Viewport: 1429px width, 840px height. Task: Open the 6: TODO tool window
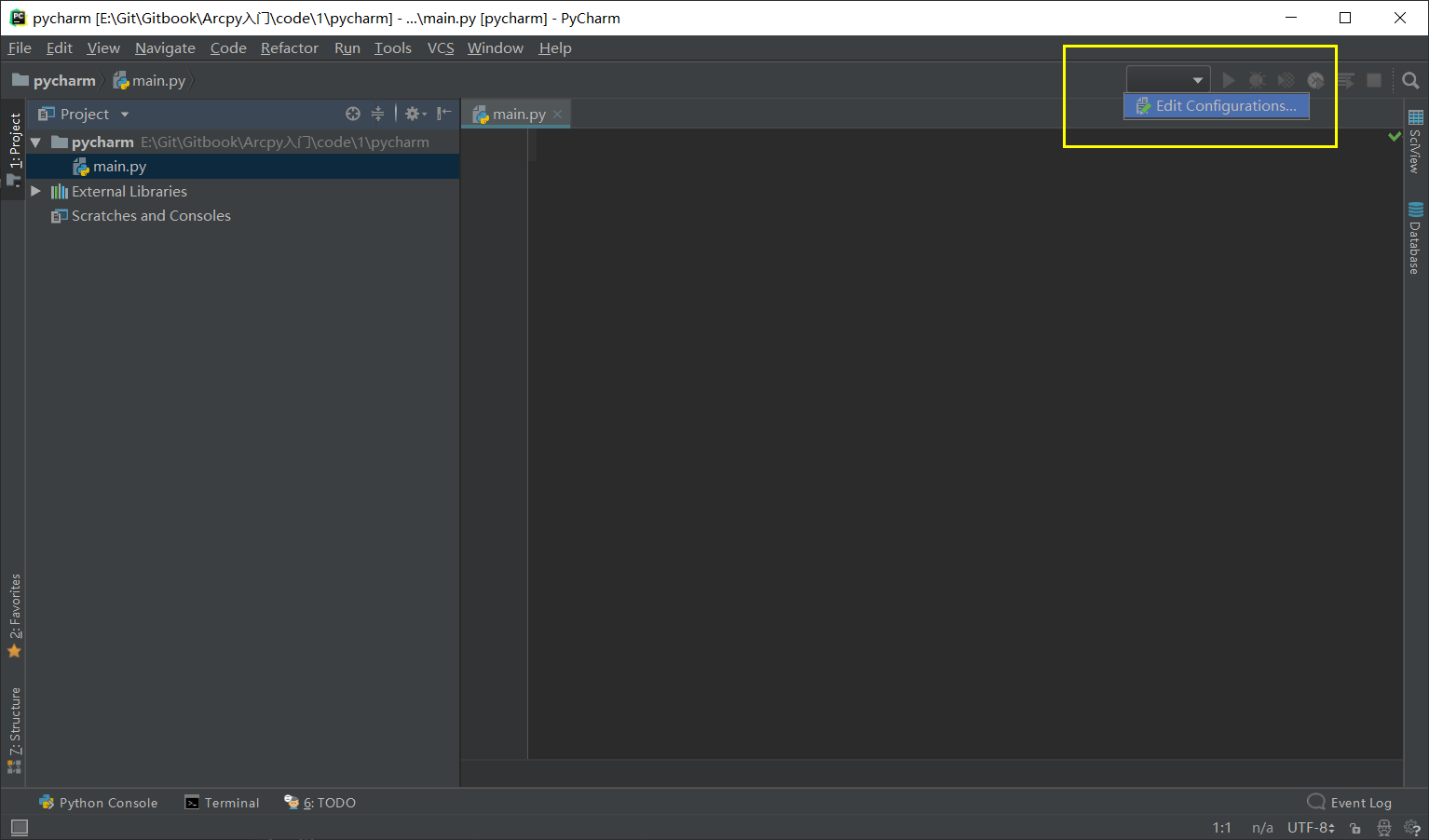[x=320, y=803]
